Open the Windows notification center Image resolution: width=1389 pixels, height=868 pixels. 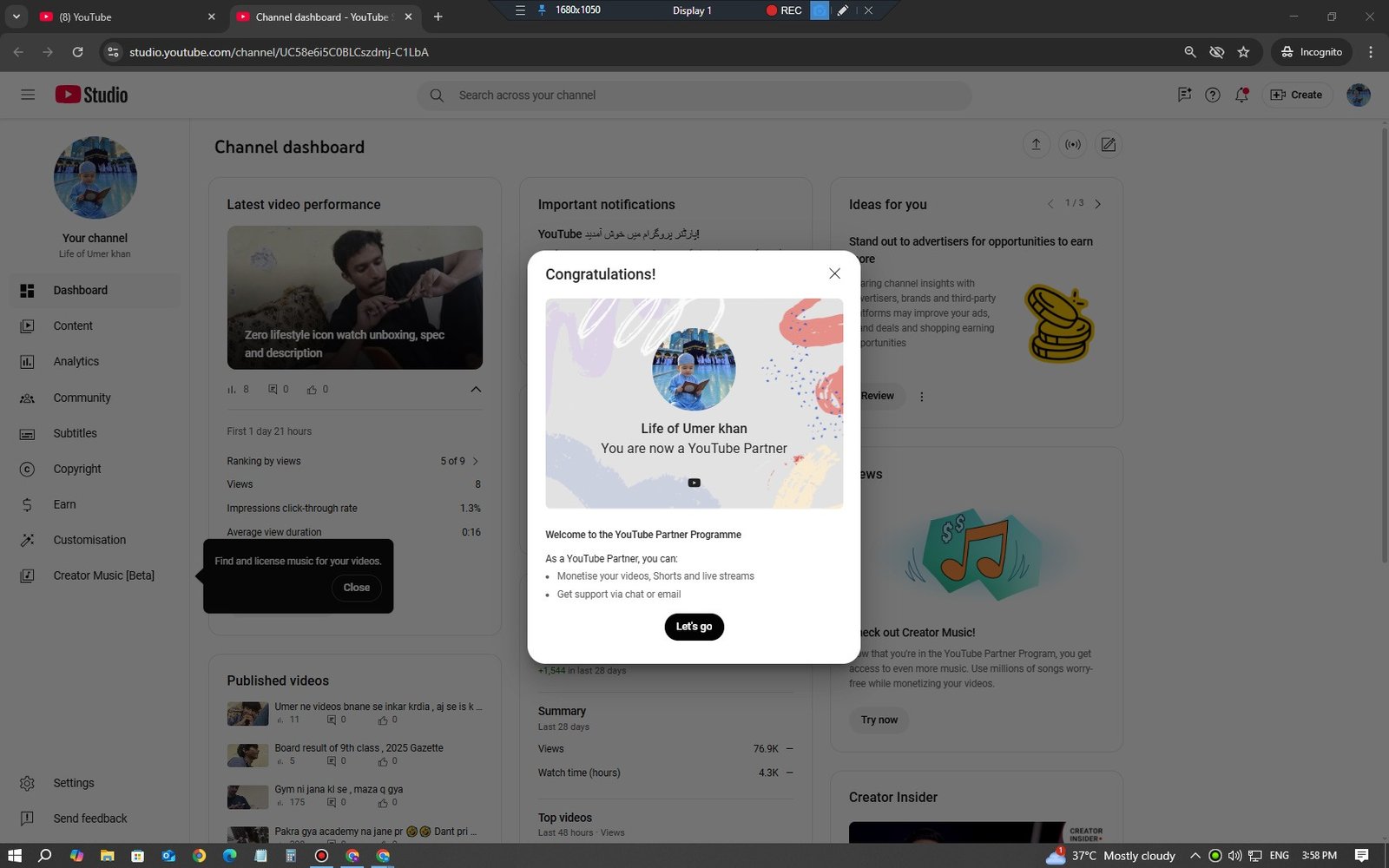(x=1361, y=856)
